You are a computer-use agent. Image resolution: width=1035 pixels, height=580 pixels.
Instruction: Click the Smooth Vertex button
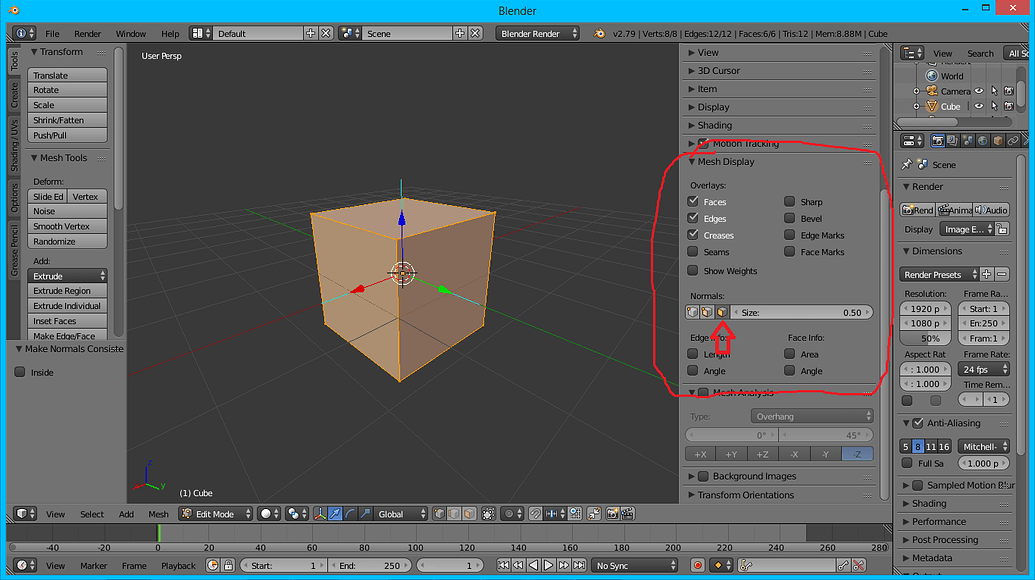tap(67, 226)
